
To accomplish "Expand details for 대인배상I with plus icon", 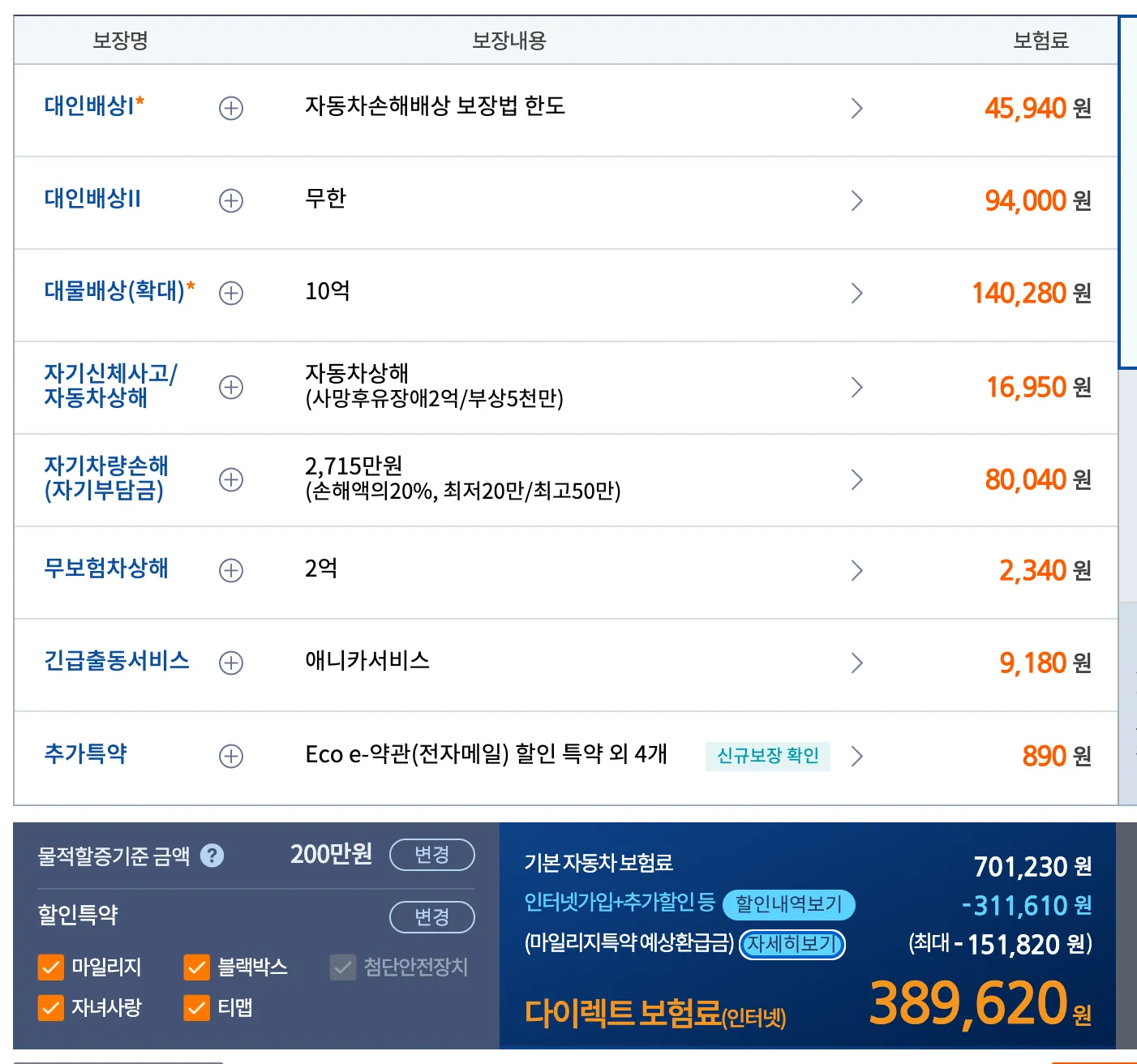I will tap(230, 109).
